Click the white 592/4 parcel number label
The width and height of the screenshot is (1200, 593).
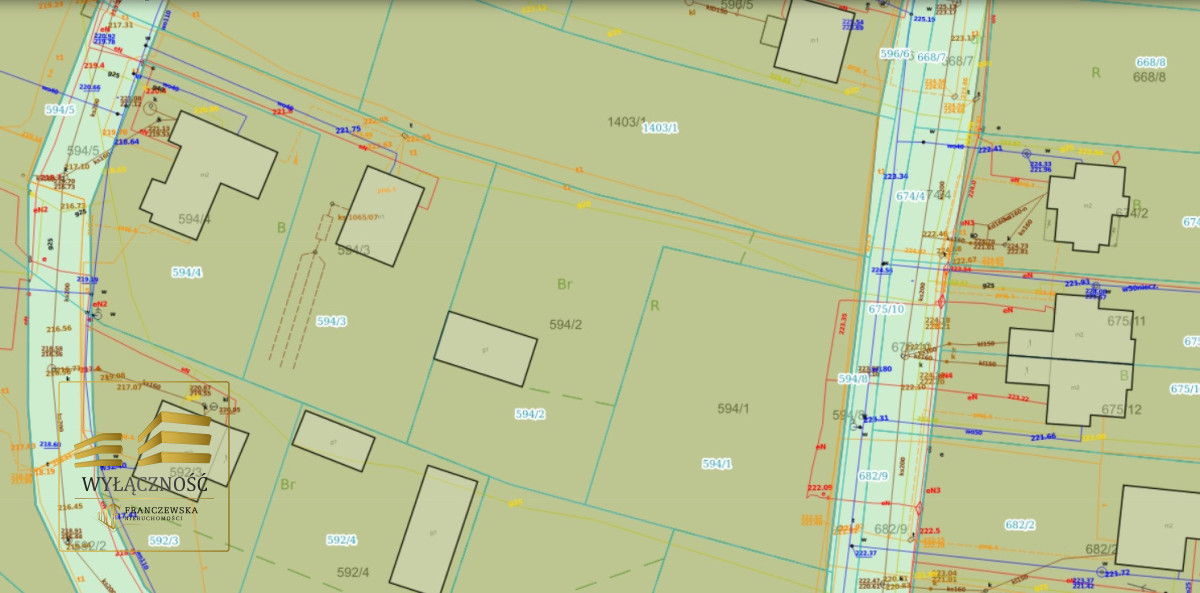click(x=341, y=540)
